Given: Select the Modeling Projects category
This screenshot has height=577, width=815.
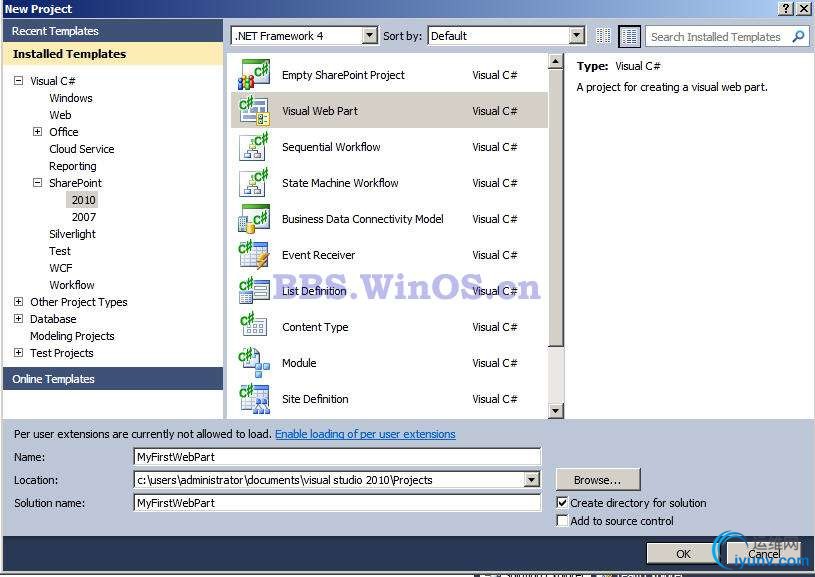Looking at the screenshot, I should [72, 336].
